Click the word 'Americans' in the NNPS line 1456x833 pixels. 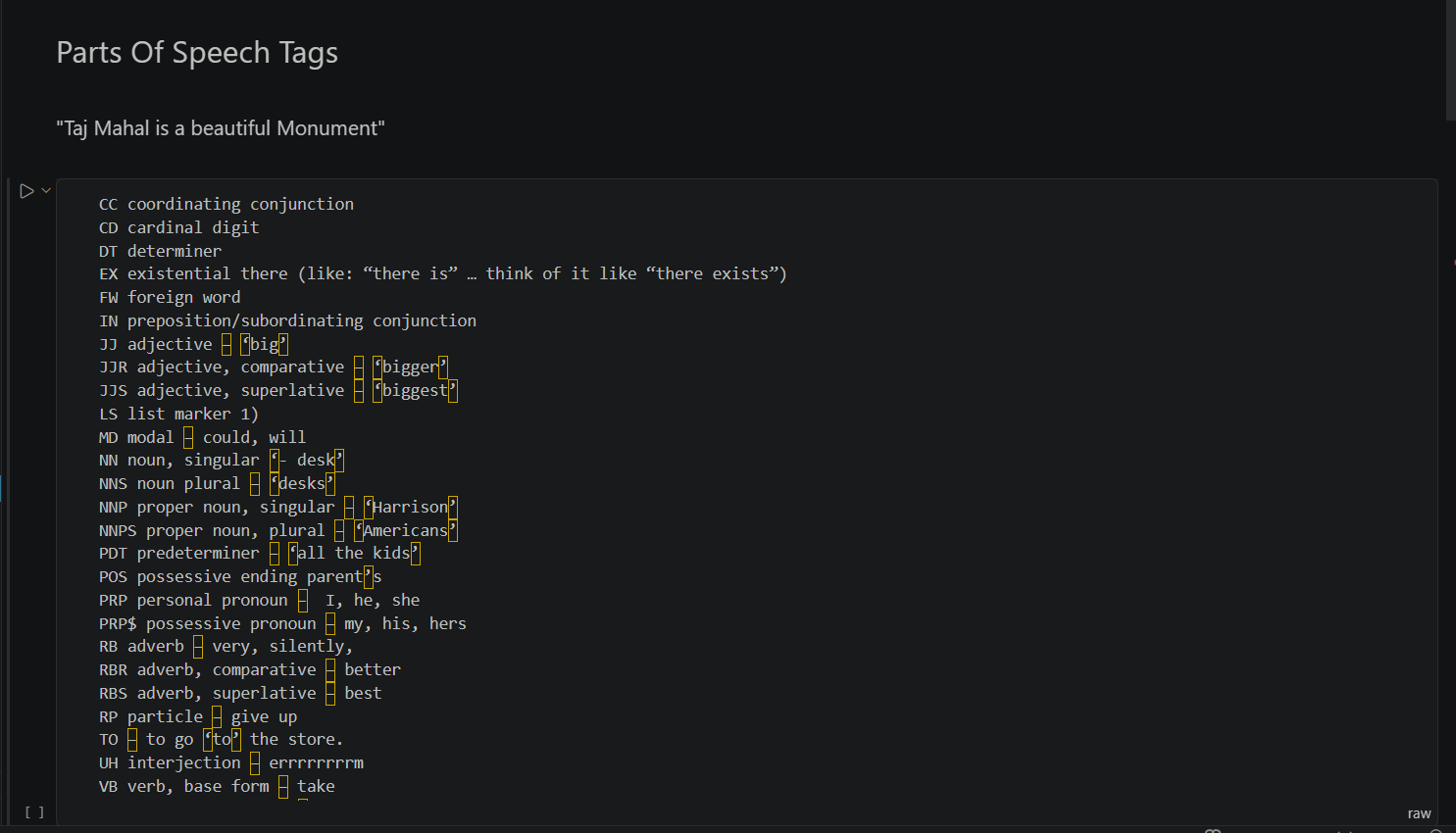406,530
